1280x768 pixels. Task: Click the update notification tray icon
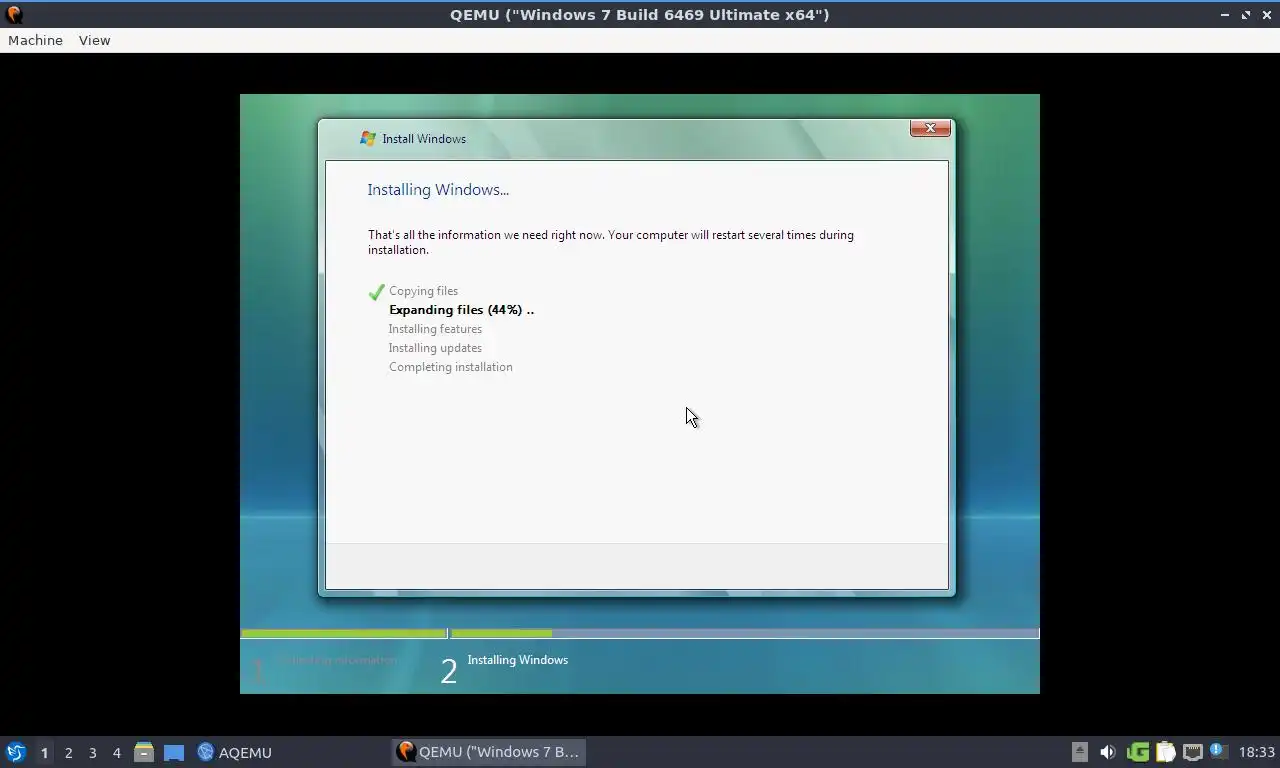pos(1218,750)
